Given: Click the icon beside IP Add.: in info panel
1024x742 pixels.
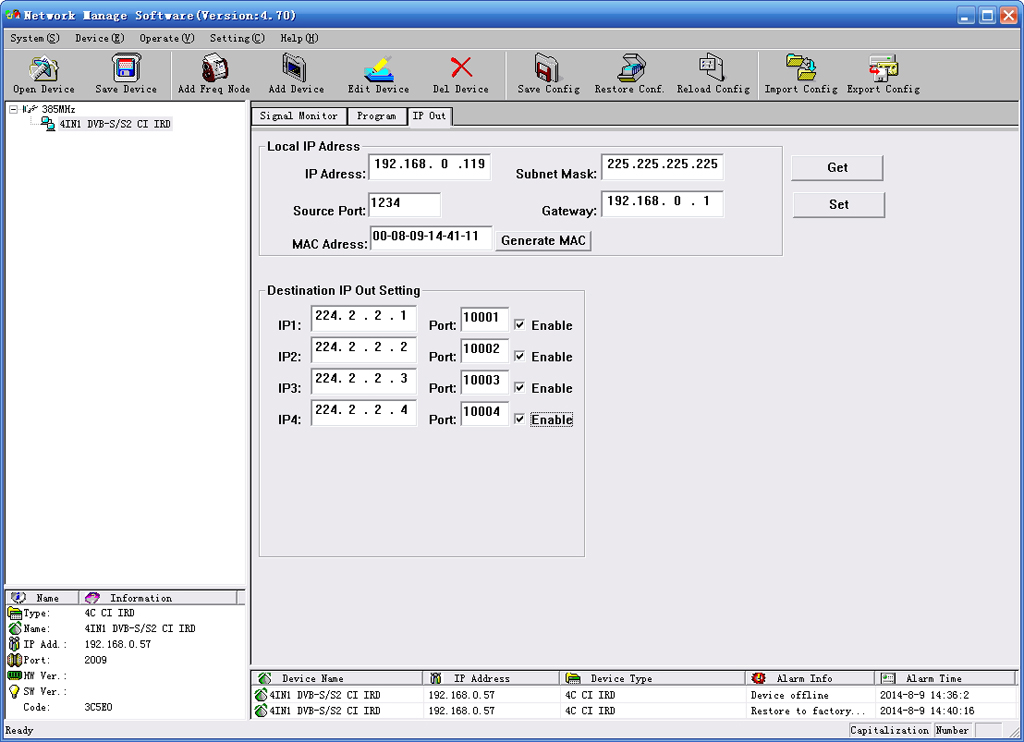Looking at the screenshot, I should point(14,644).
